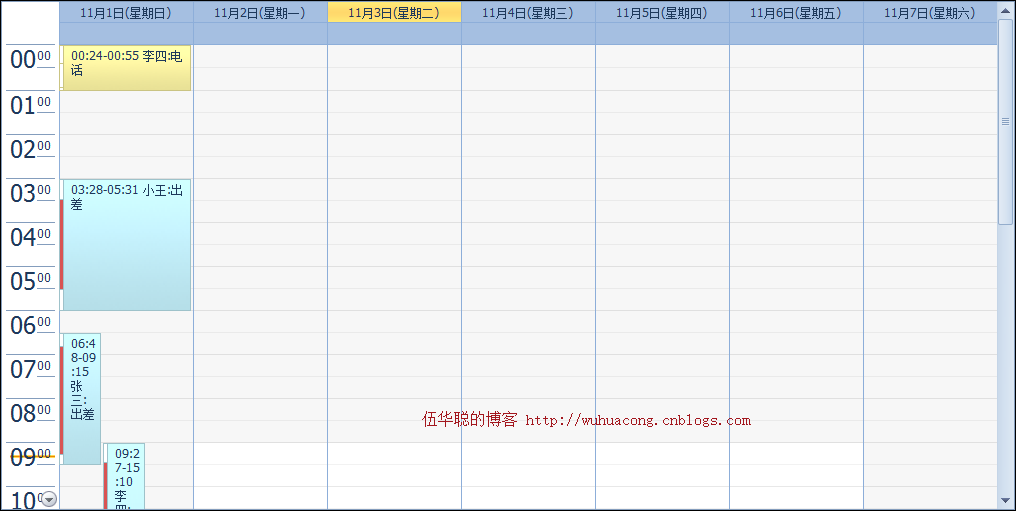Select the 11月1日(星期日) day header
Screen dimensions: 1016x511
126,12
